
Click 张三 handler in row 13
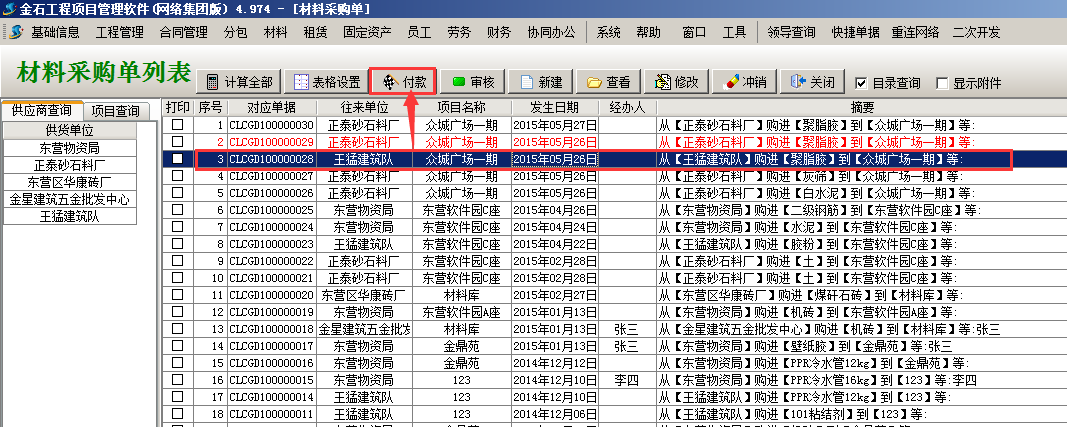(627, 329)
